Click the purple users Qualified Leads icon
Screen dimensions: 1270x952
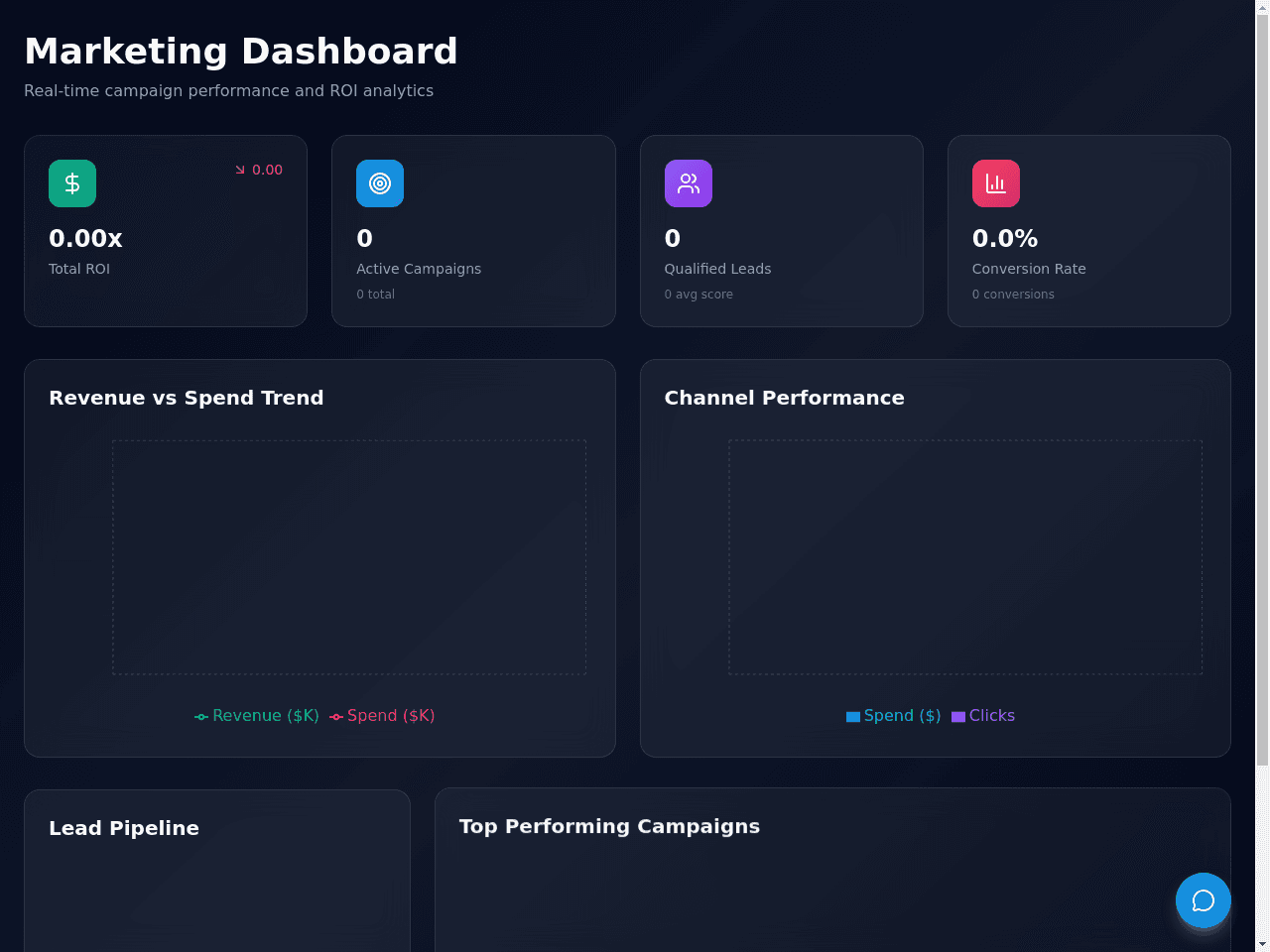[689, 183]
